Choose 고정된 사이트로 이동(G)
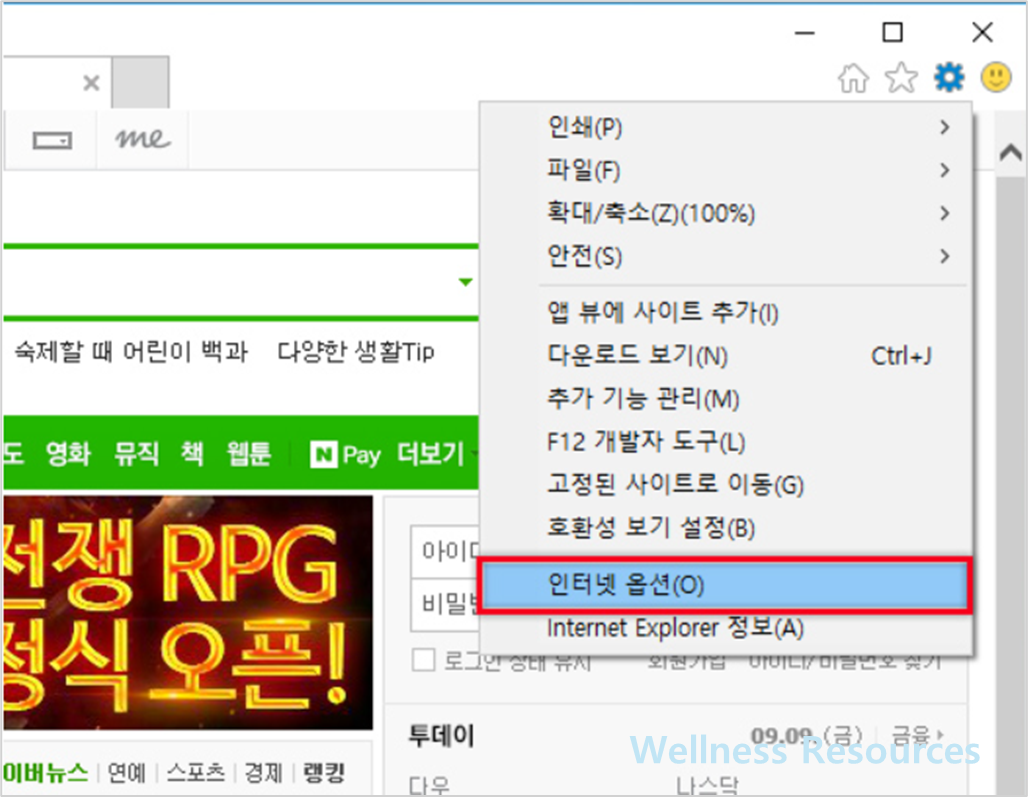This screenshot has width=1028, height=797. [x=725, y=485]
